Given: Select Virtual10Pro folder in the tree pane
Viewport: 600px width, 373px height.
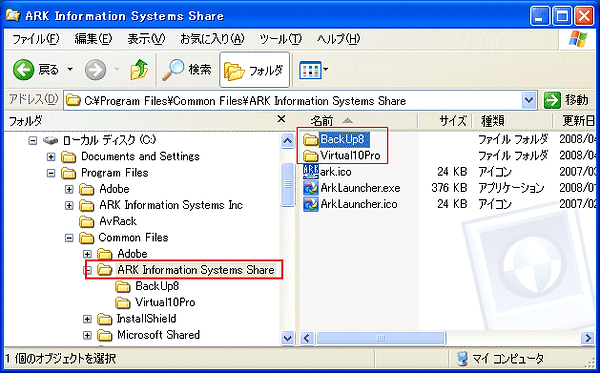Looking at the screenshot, I should click(x=165, y=303).
